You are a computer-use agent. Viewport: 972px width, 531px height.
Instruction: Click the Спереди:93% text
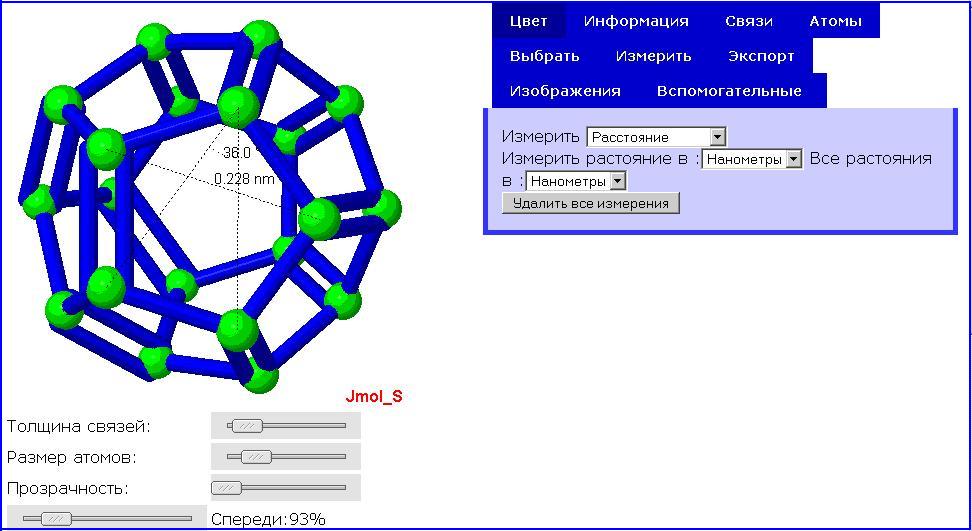coord(268,519)
